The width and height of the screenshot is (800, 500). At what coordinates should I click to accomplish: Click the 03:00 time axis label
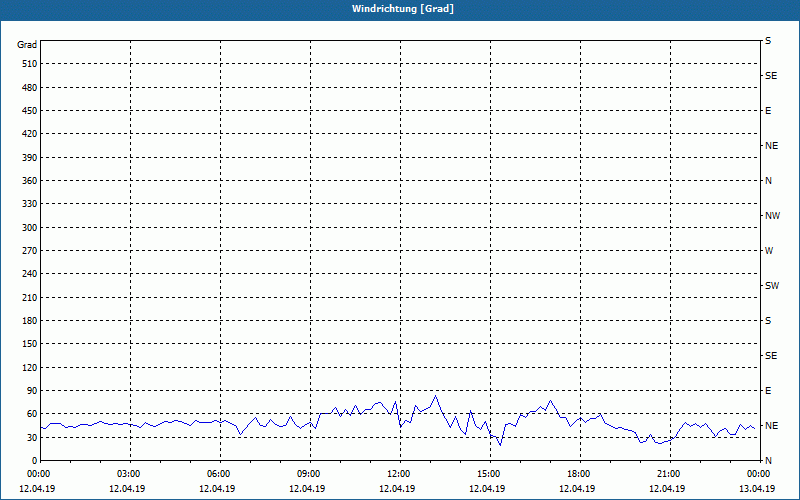coord(130,474)
